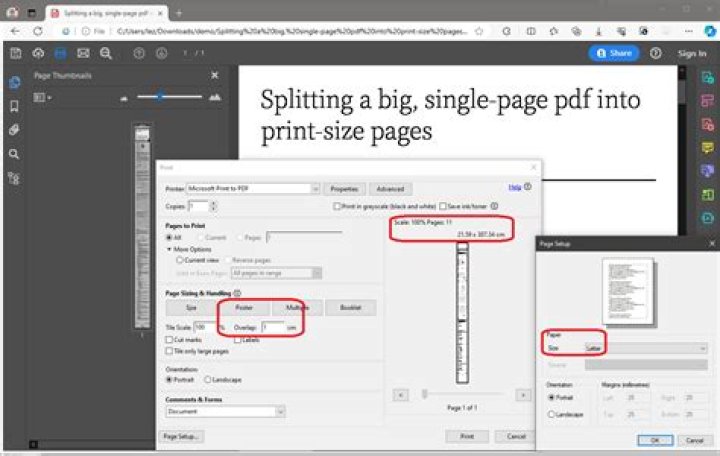Select Landscape orientation in the Page Setup dialog

551,414
